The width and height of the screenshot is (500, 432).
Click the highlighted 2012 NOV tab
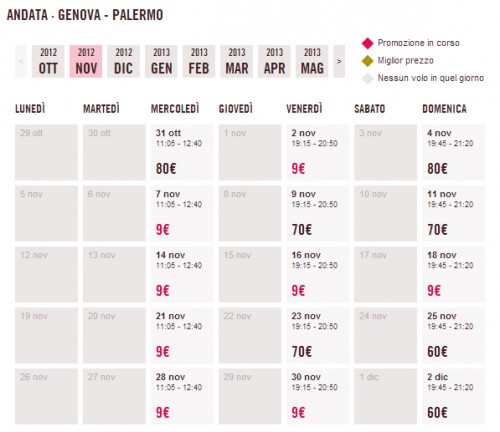[86, 62]
